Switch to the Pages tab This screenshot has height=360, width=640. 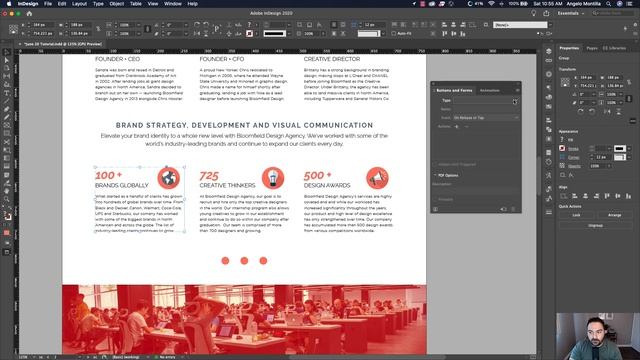pos(592,48)
